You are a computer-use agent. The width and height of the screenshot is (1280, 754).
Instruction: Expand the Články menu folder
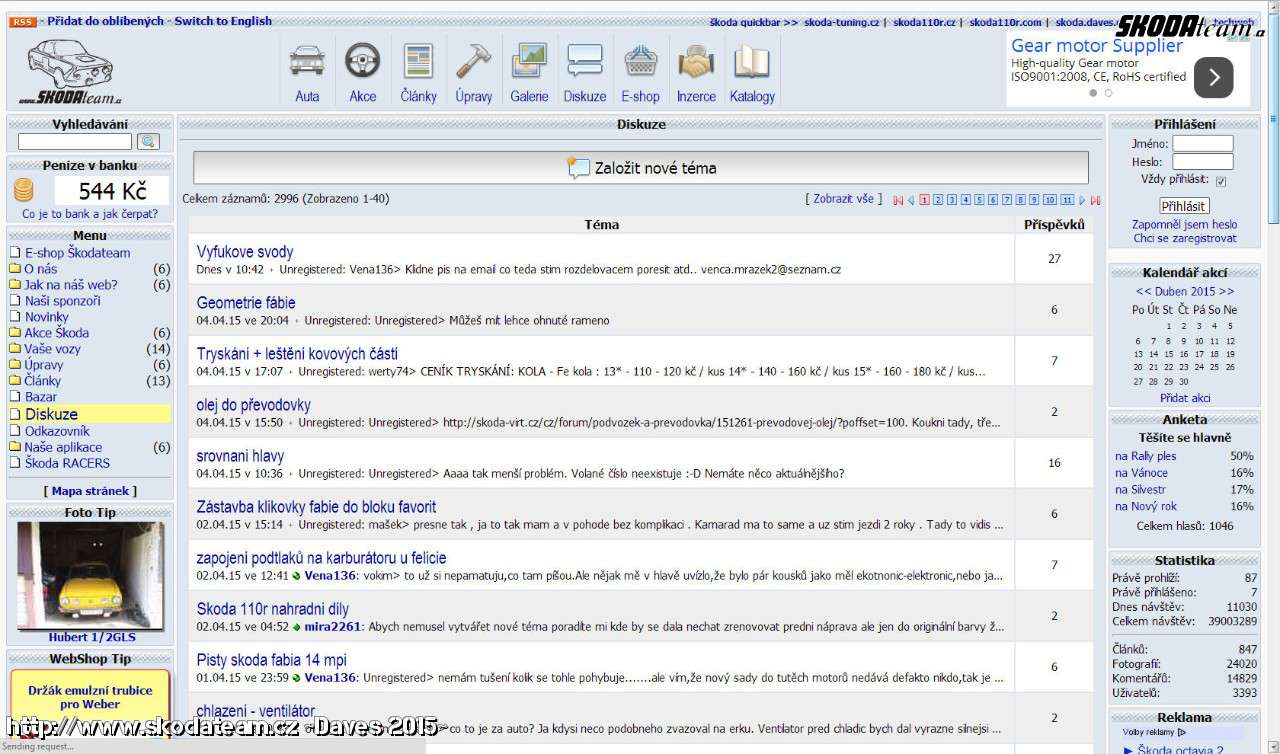pyautogui.click(x=15, y=381)
